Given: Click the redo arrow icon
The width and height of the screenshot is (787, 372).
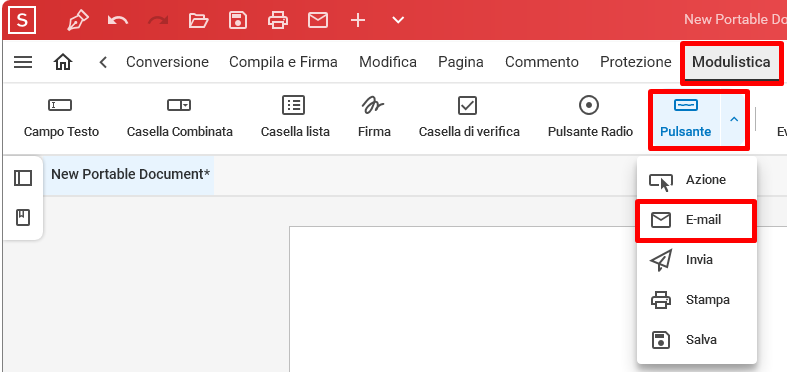Looking at the screenshot, I should pos(158,21).
